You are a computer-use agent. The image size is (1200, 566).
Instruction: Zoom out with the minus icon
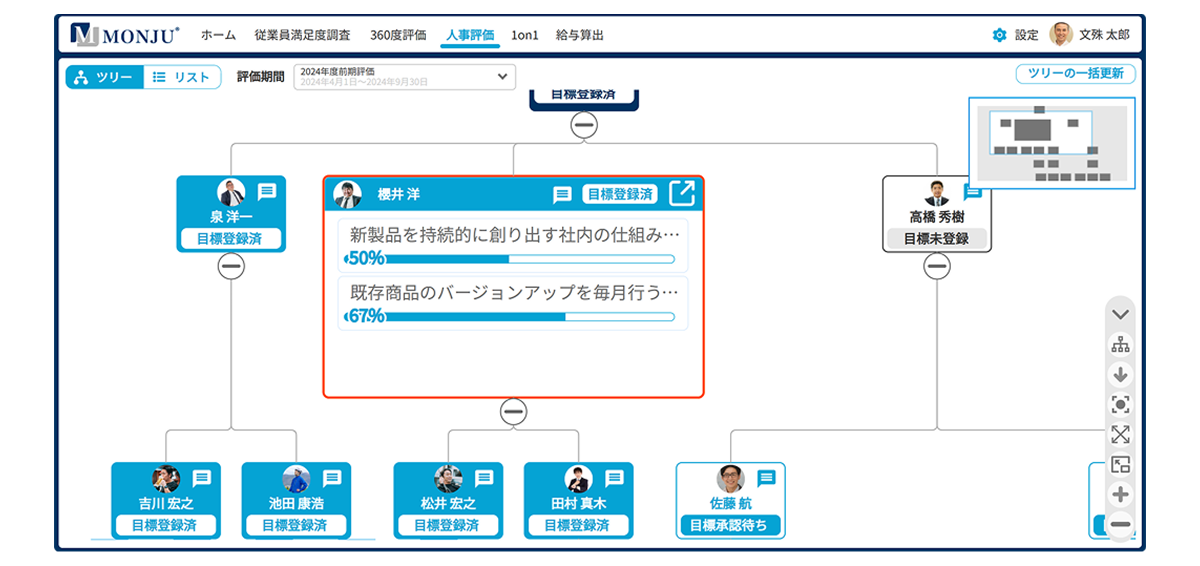[x=1120, y=524]
